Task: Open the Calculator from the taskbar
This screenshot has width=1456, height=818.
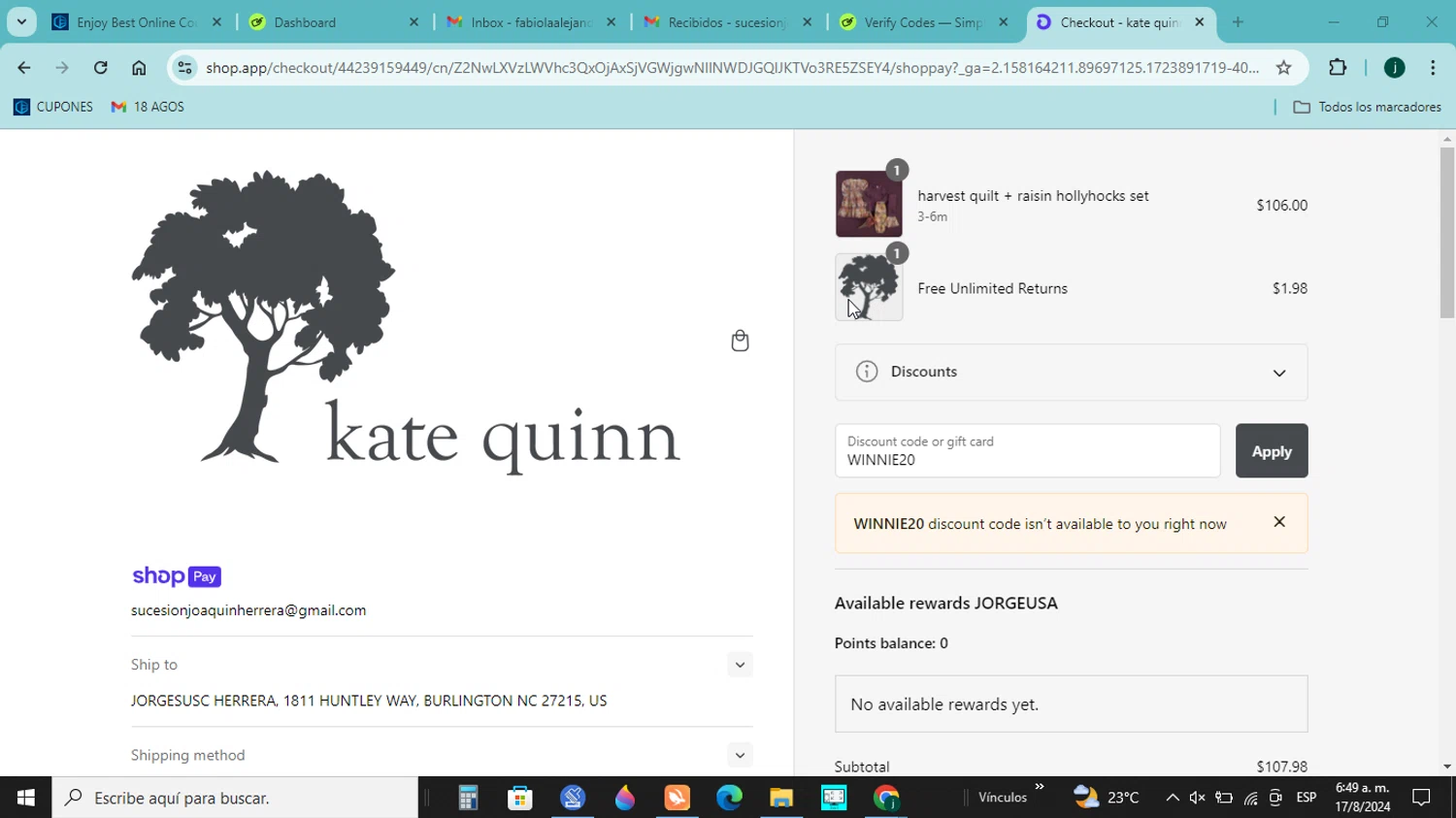Action: [x=468, y=798]
